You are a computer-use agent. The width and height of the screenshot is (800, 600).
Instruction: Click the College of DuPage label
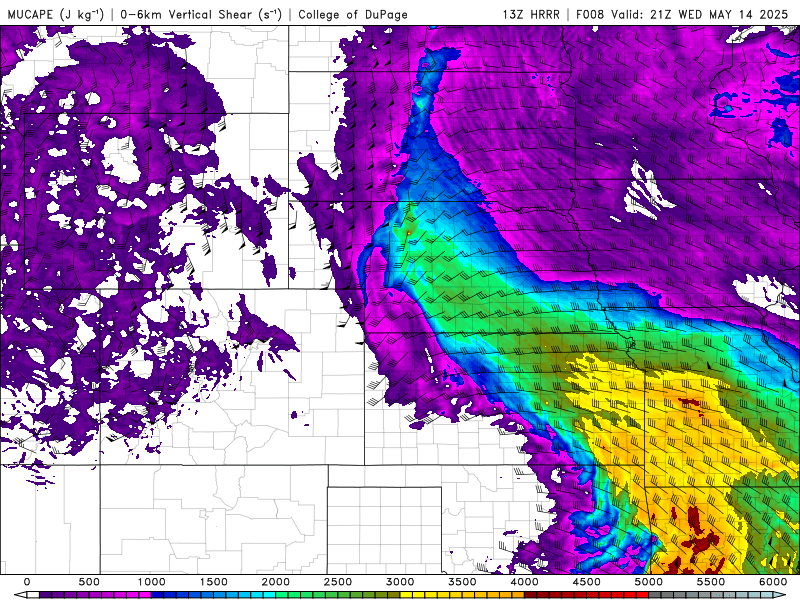pos(353,14)
